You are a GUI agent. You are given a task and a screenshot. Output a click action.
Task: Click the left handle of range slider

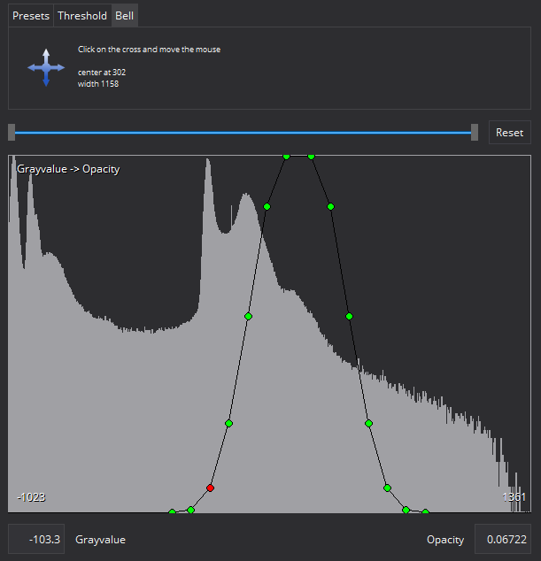click(x=11, y=132)
